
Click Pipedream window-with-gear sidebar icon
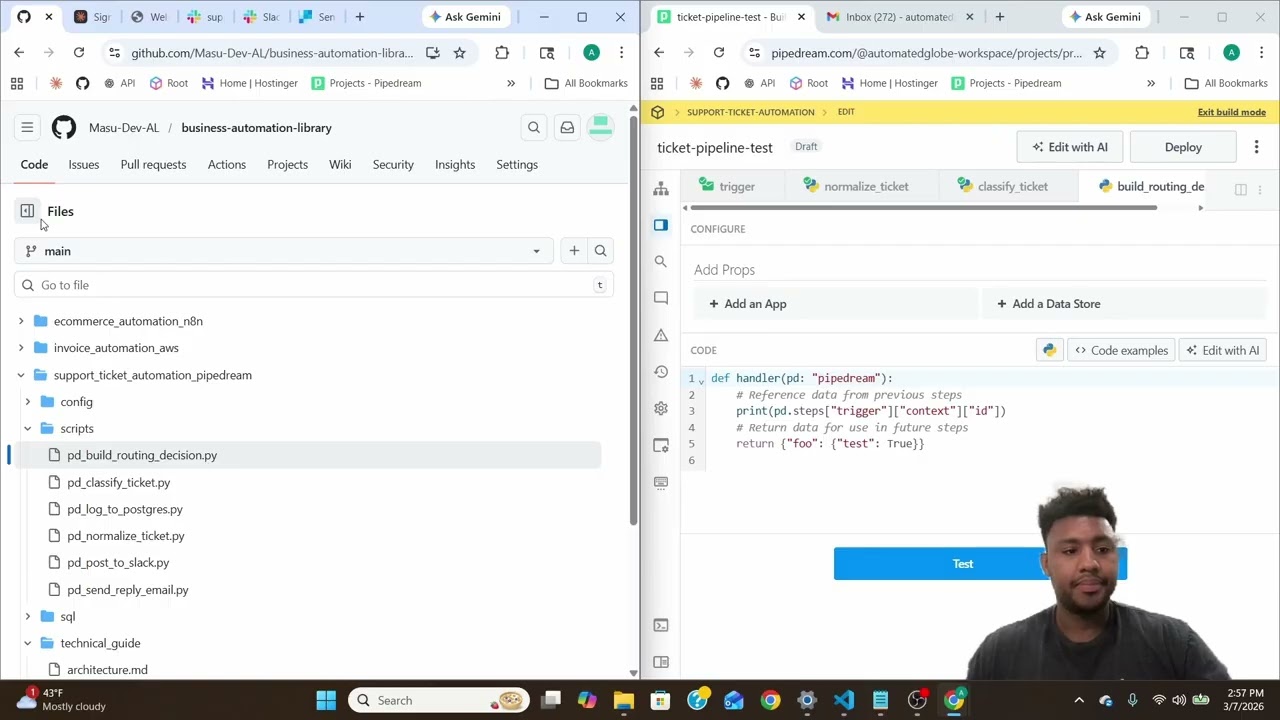pyautogui.click(x=661, y=445)
